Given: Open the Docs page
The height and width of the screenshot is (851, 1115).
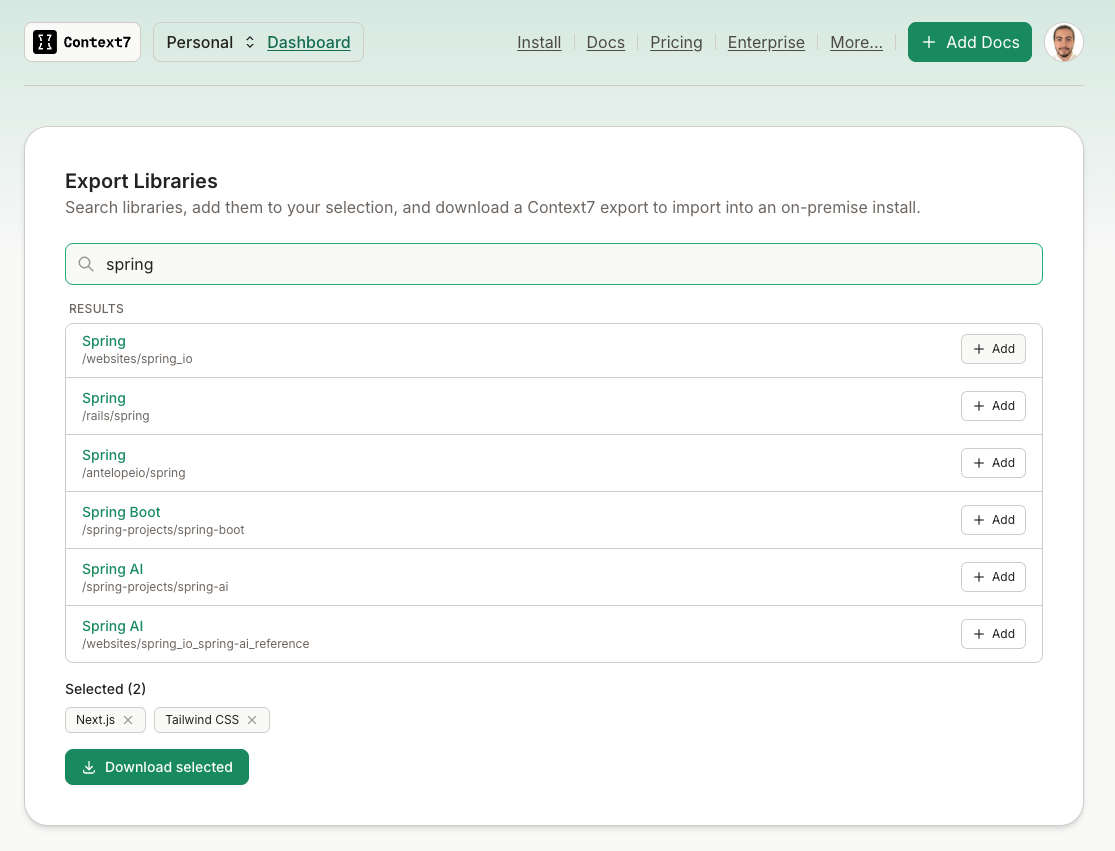Looking at the screenshot, I should (606, 43).
